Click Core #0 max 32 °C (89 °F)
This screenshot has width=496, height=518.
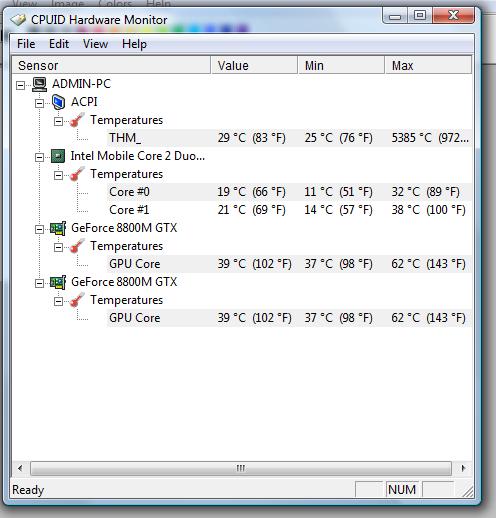(x=426, y=192)
